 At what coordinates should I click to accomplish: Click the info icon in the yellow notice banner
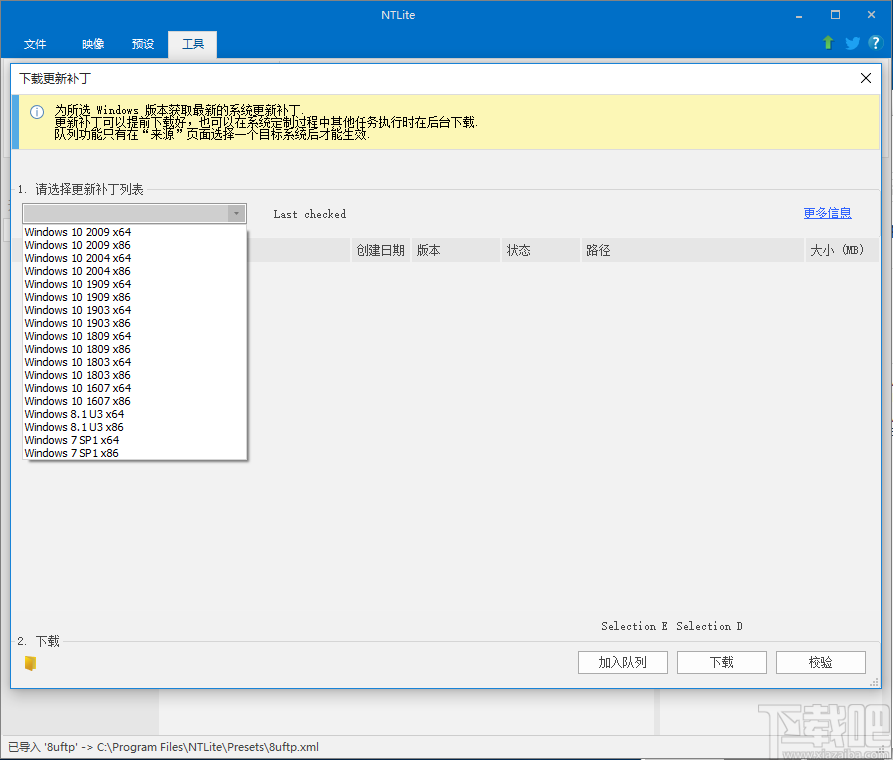pyautogui.click(x=37, y=111)
